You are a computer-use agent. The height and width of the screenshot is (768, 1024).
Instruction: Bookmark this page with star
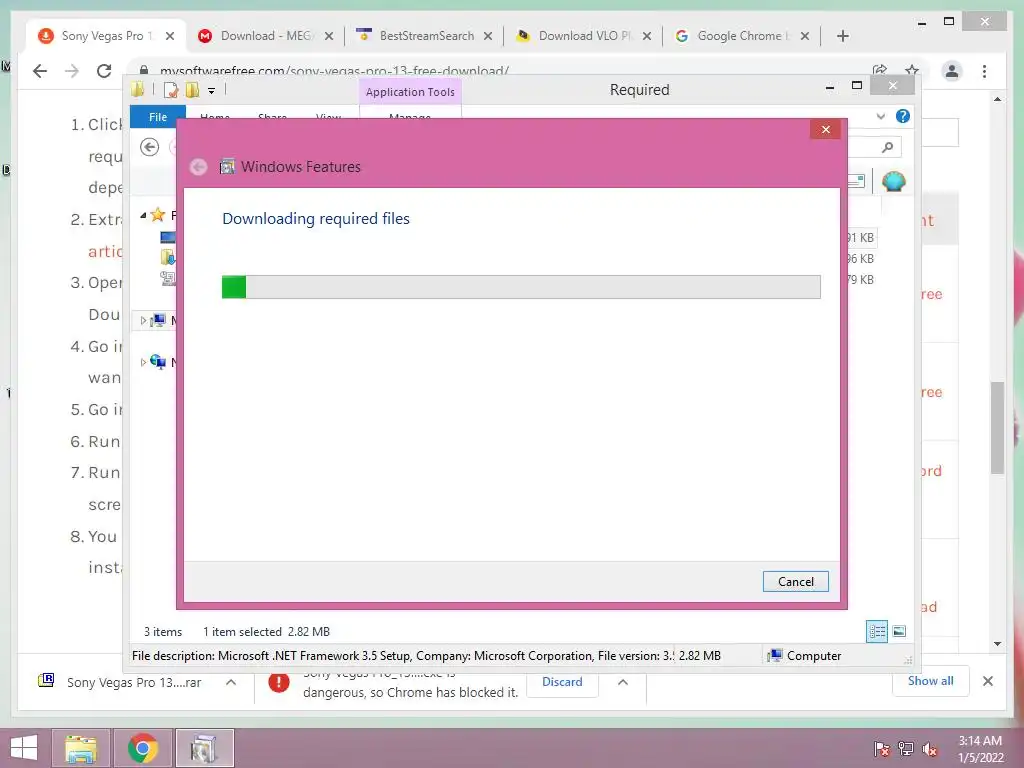[x=912, y=70]
